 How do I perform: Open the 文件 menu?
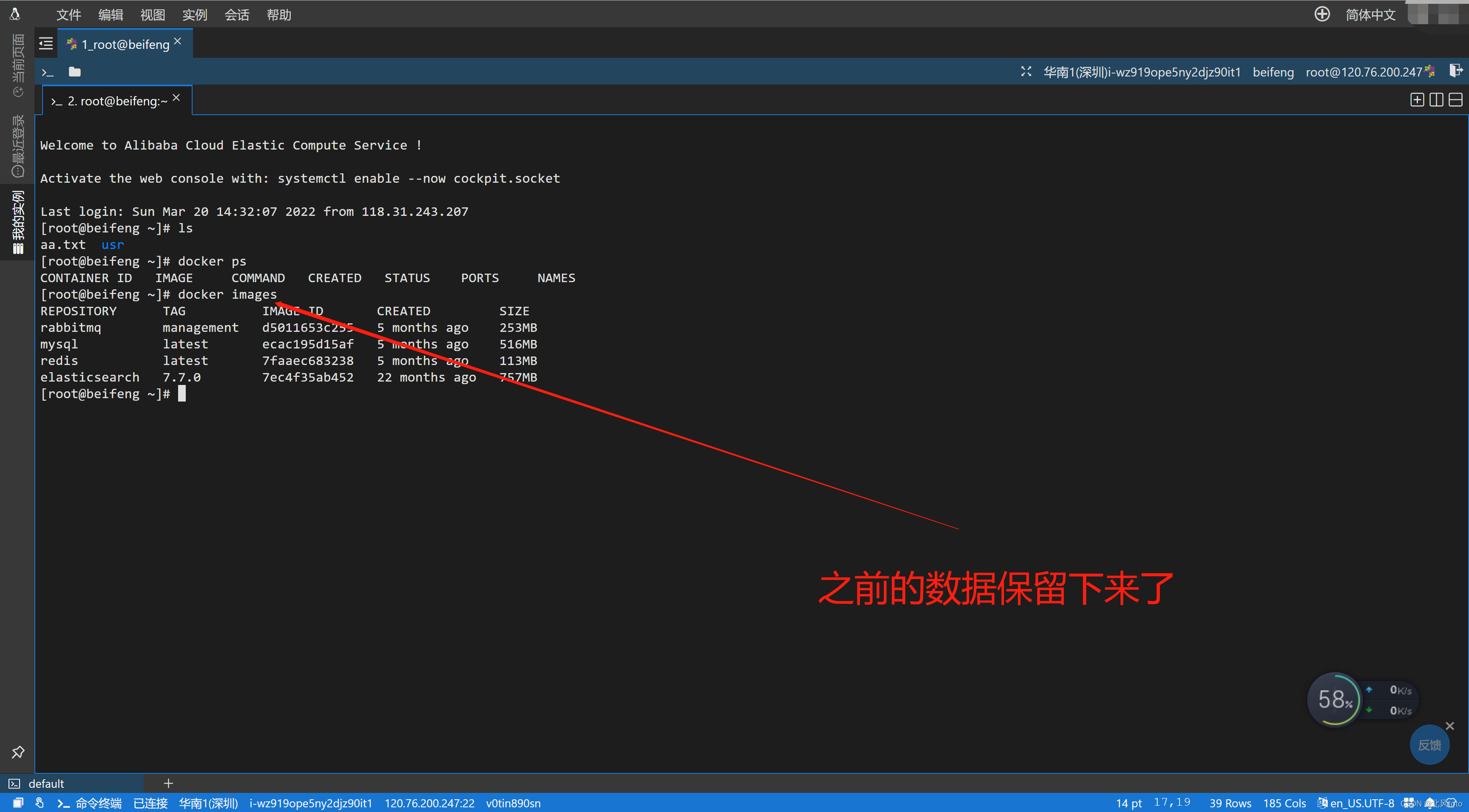coord(68,15)
